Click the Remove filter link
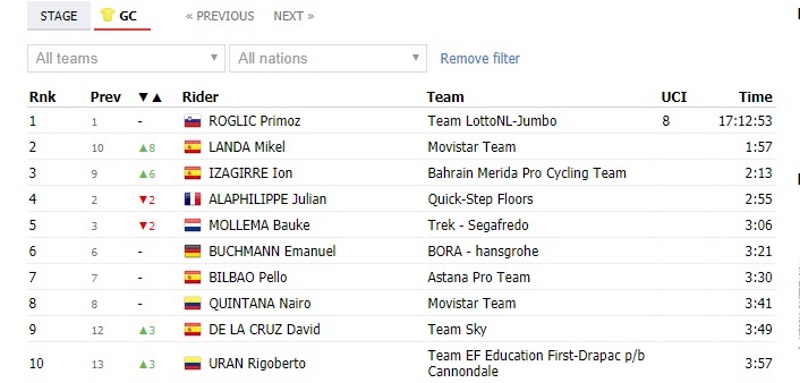This screenshot has height=383, width=800. [x=480, y=58]
